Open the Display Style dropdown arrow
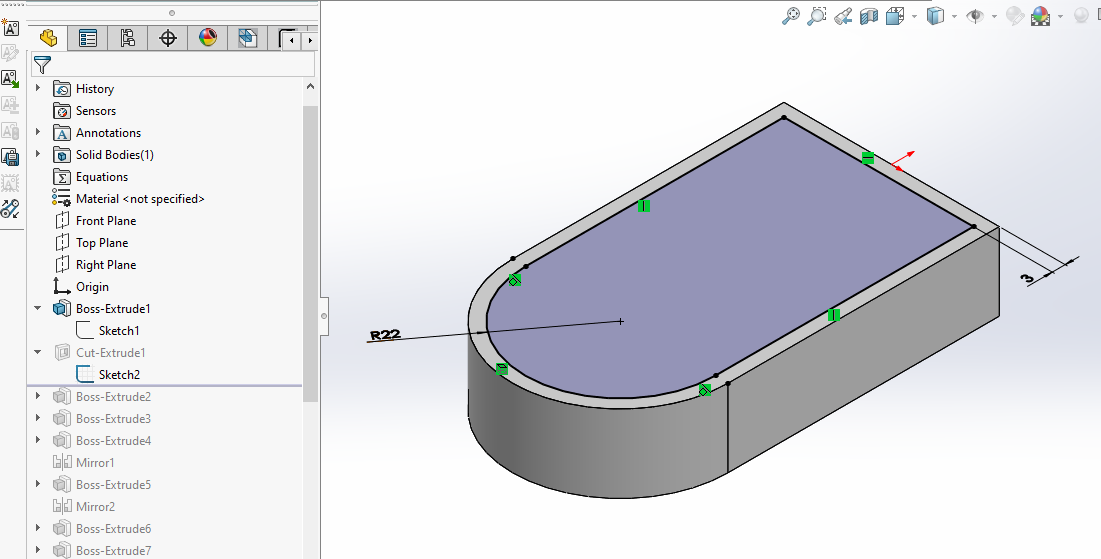The image size is (1101, 559). (955, 17)
